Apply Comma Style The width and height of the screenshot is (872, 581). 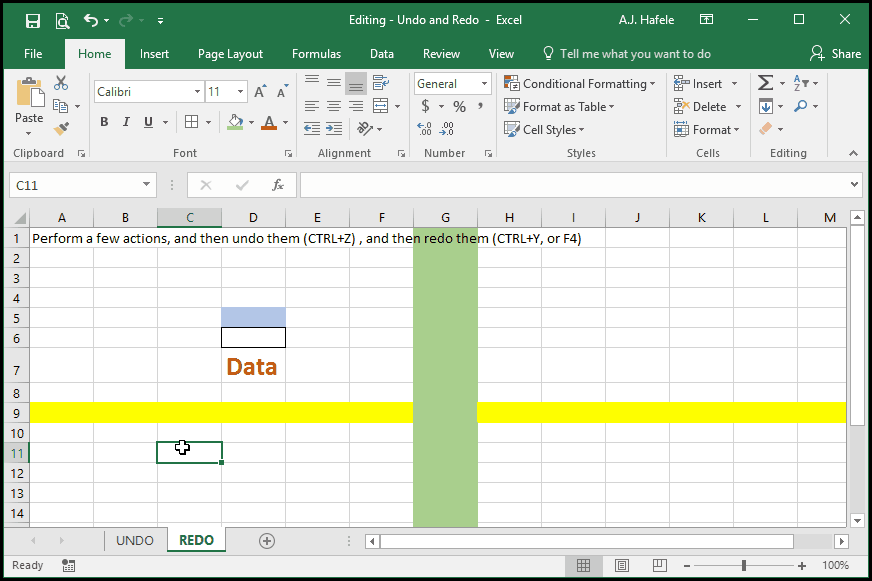click(480, 106)
